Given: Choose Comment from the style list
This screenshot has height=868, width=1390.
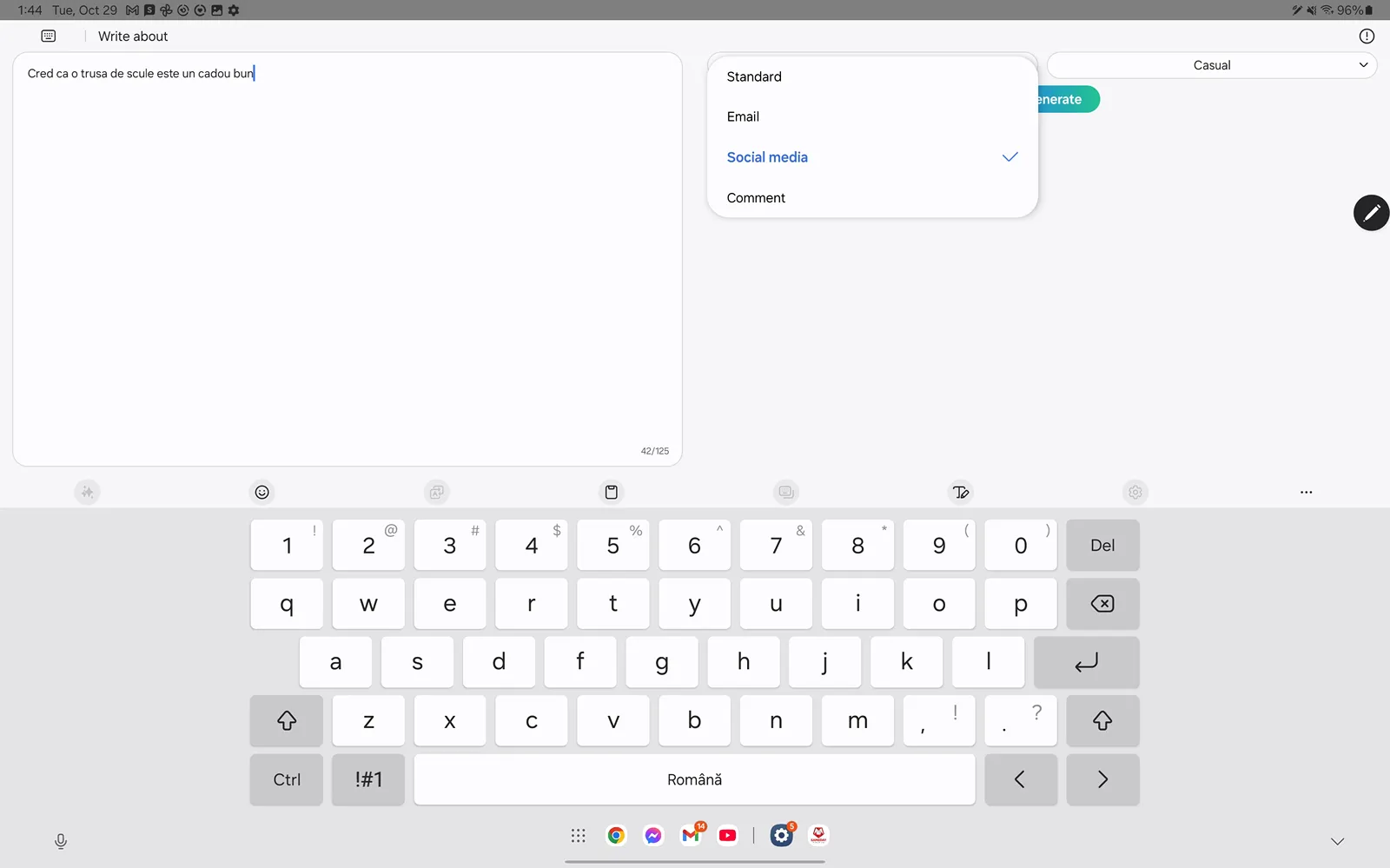Looking at the screenshot, I should coord(756,198).
